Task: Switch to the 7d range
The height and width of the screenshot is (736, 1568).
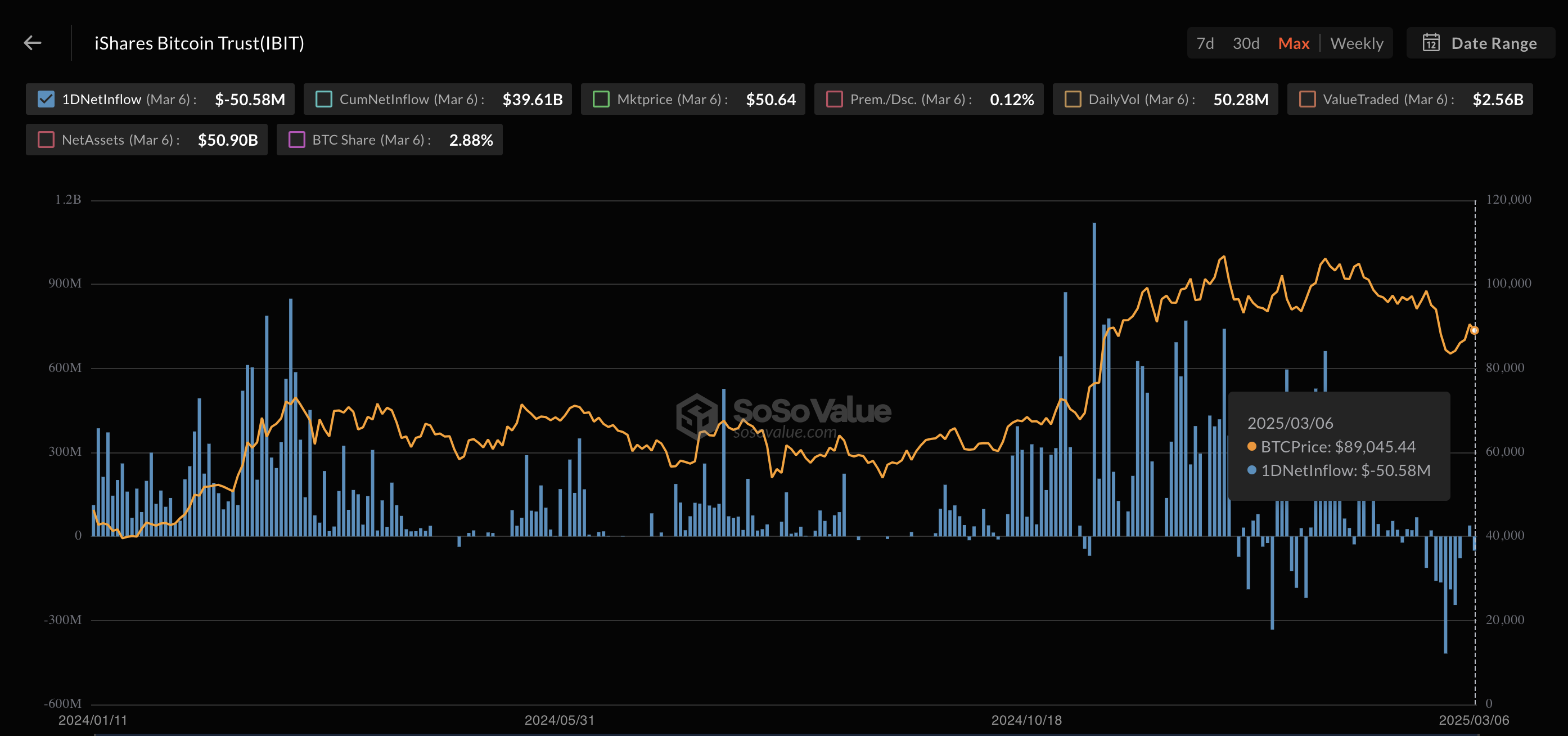Action: 1205,43
